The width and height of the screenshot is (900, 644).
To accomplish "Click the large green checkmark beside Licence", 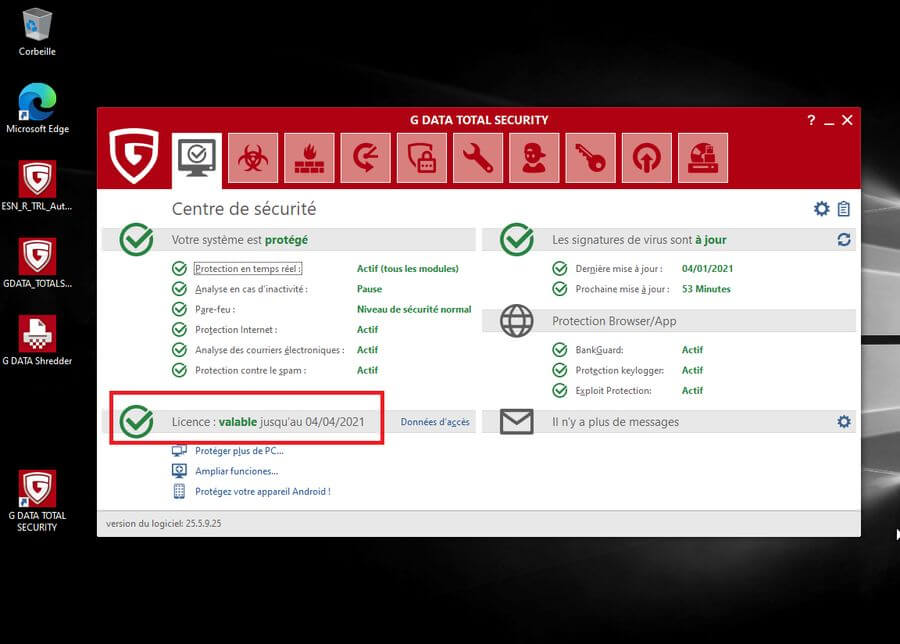I will click(x=137, y=421).
